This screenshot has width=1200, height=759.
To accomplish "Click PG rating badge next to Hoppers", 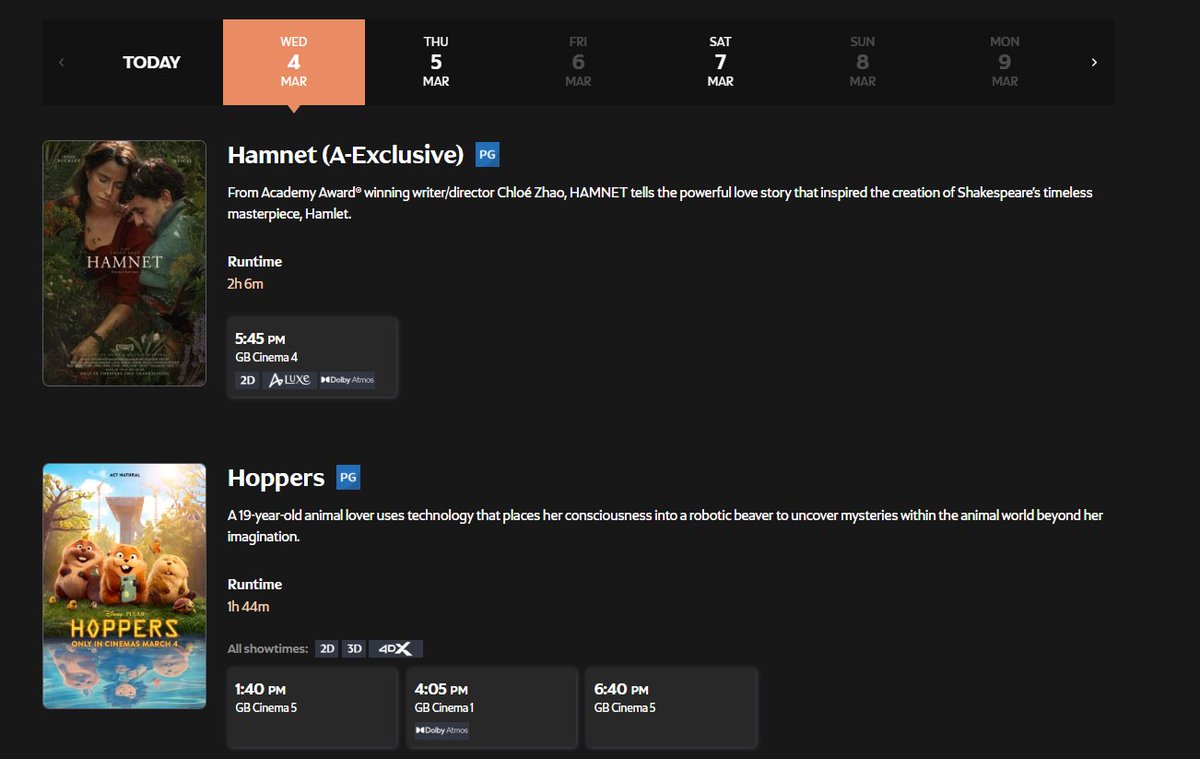I will (348, 478).
